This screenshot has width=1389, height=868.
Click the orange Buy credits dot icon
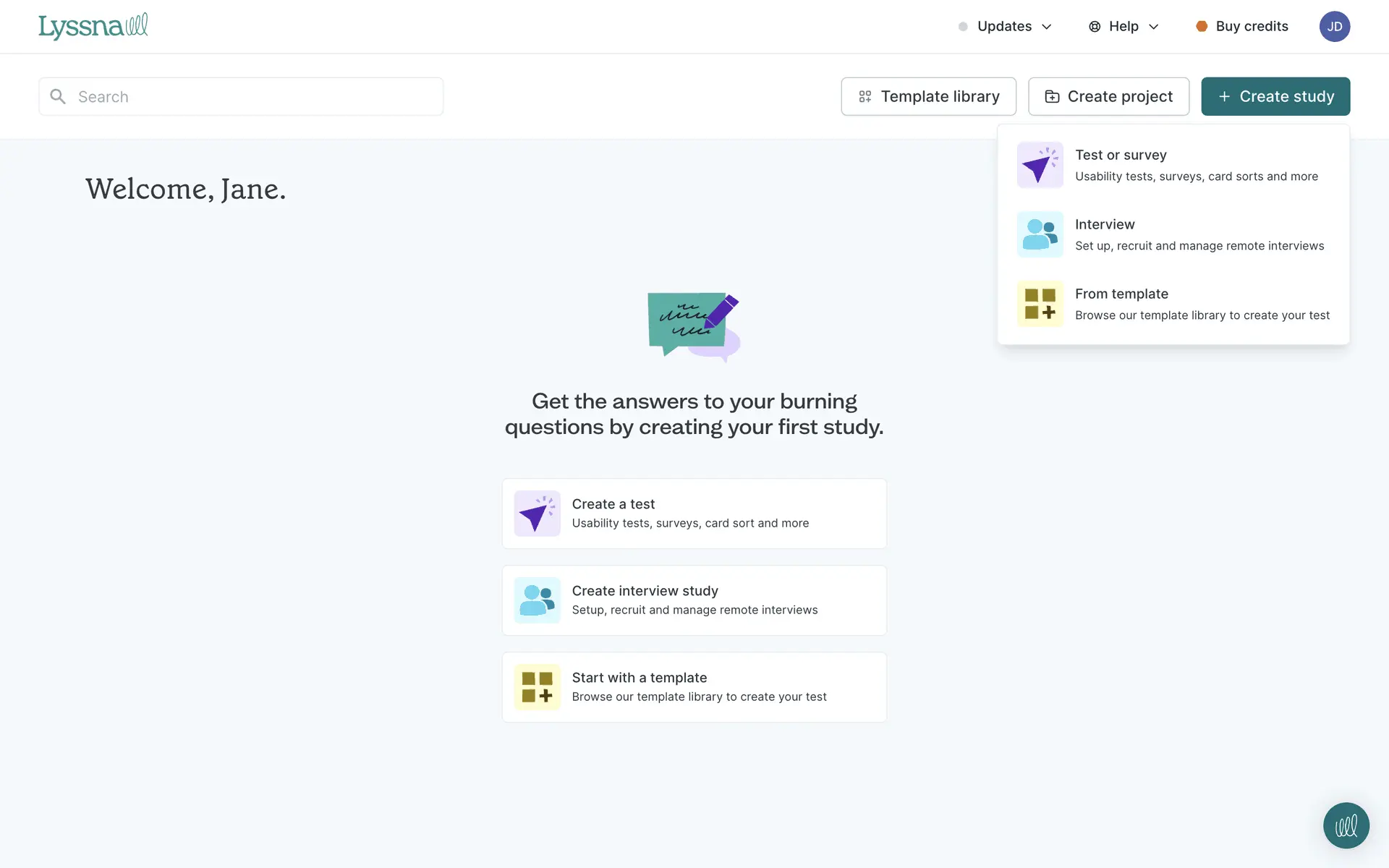(x=1201, y=27)
